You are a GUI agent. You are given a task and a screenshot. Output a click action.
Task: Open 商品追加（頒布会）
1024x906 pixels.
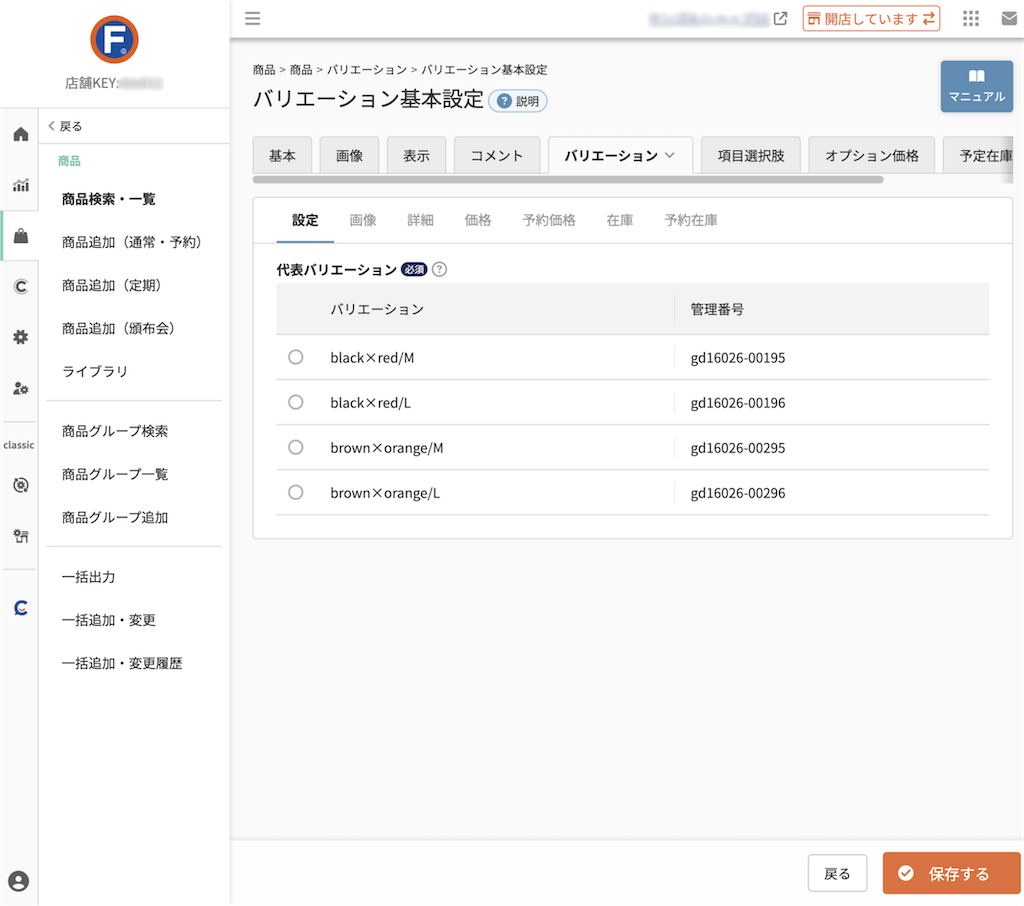(x=118, y=329)
